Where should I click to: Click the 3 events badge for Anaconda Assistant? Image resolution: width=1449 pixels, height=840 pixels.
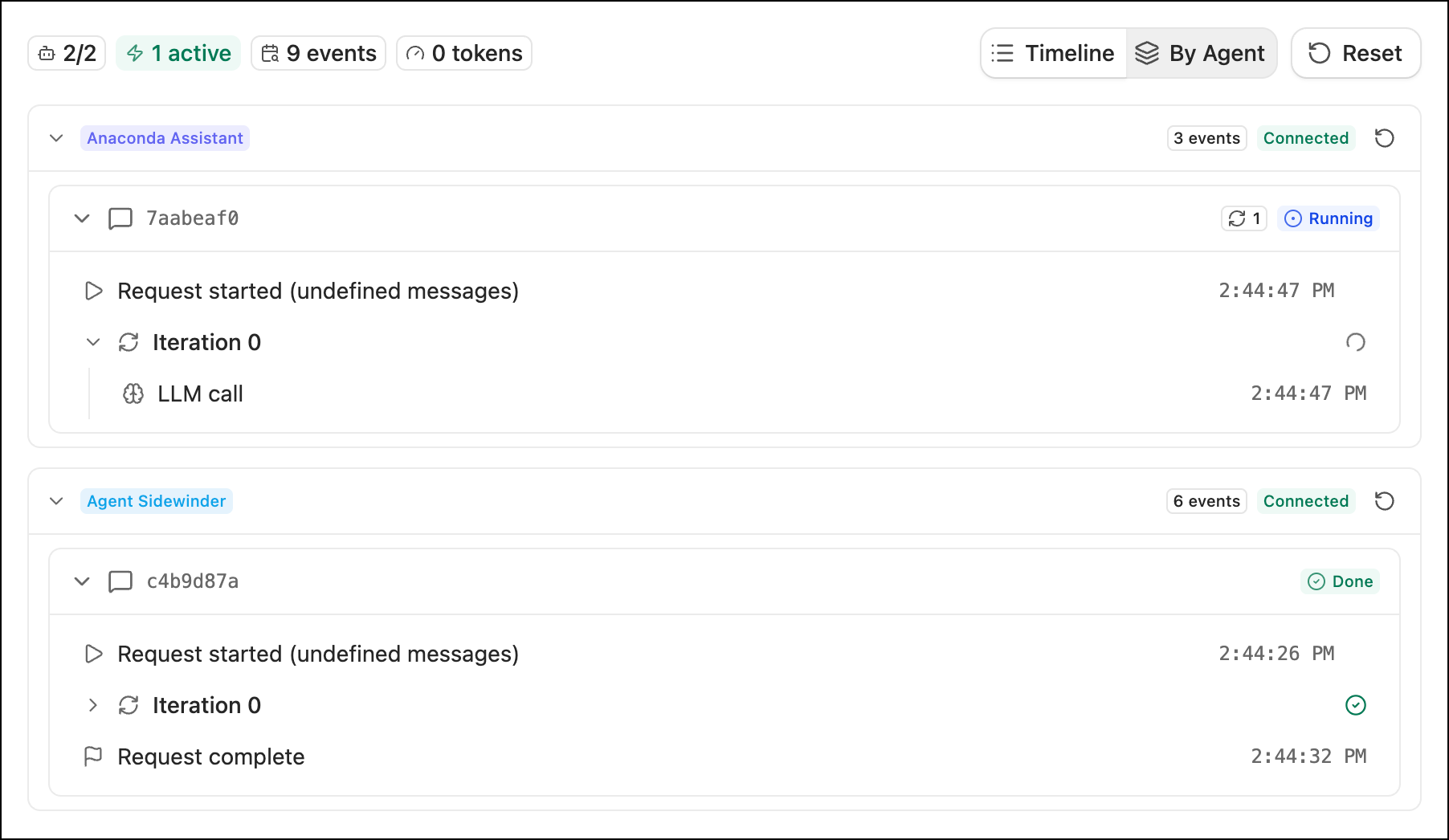[x=1206, y=138]
